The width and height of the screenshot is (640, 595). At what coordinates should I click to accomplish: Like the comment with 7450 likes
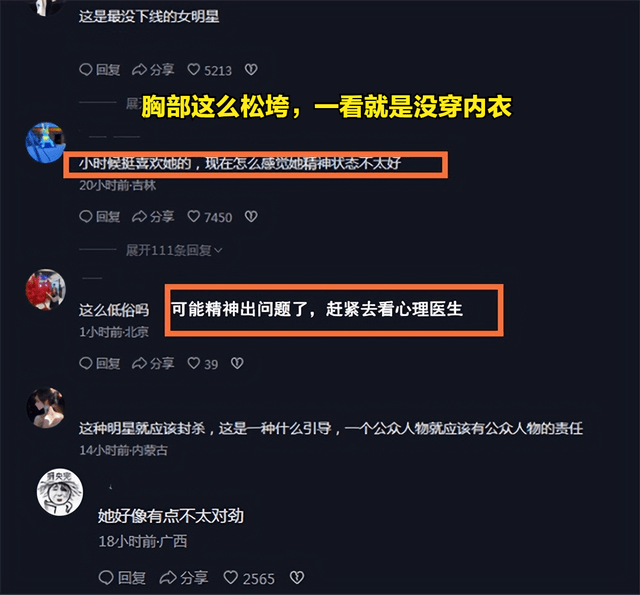[209, 217]
